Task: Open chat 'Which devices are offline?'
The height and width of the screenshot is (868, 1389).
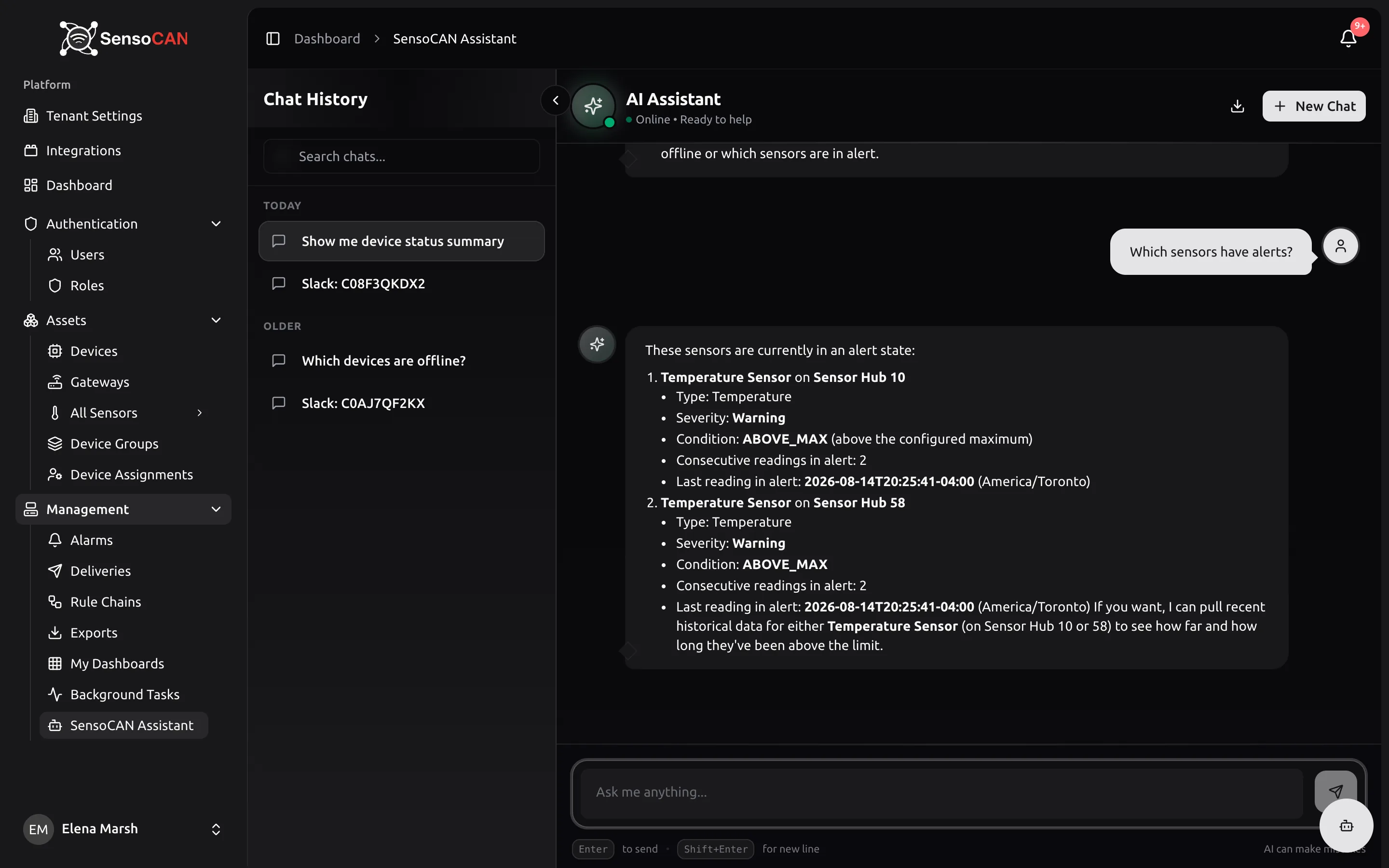Action: (402, 361)
